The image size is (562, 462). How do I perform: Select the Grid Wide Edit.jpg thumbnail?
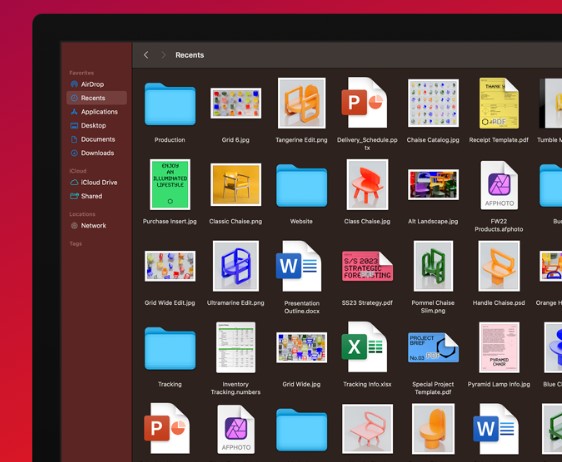tap(170, 266)
